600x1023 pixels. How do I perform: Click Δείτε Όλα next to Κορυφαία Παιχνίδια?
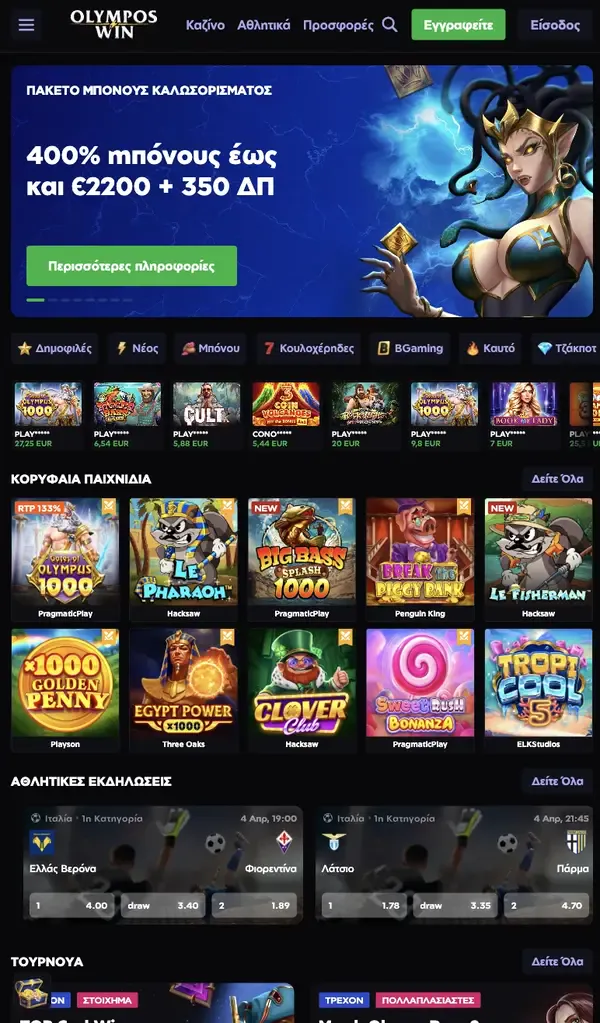pyautogui.click(x=557, y=479)
